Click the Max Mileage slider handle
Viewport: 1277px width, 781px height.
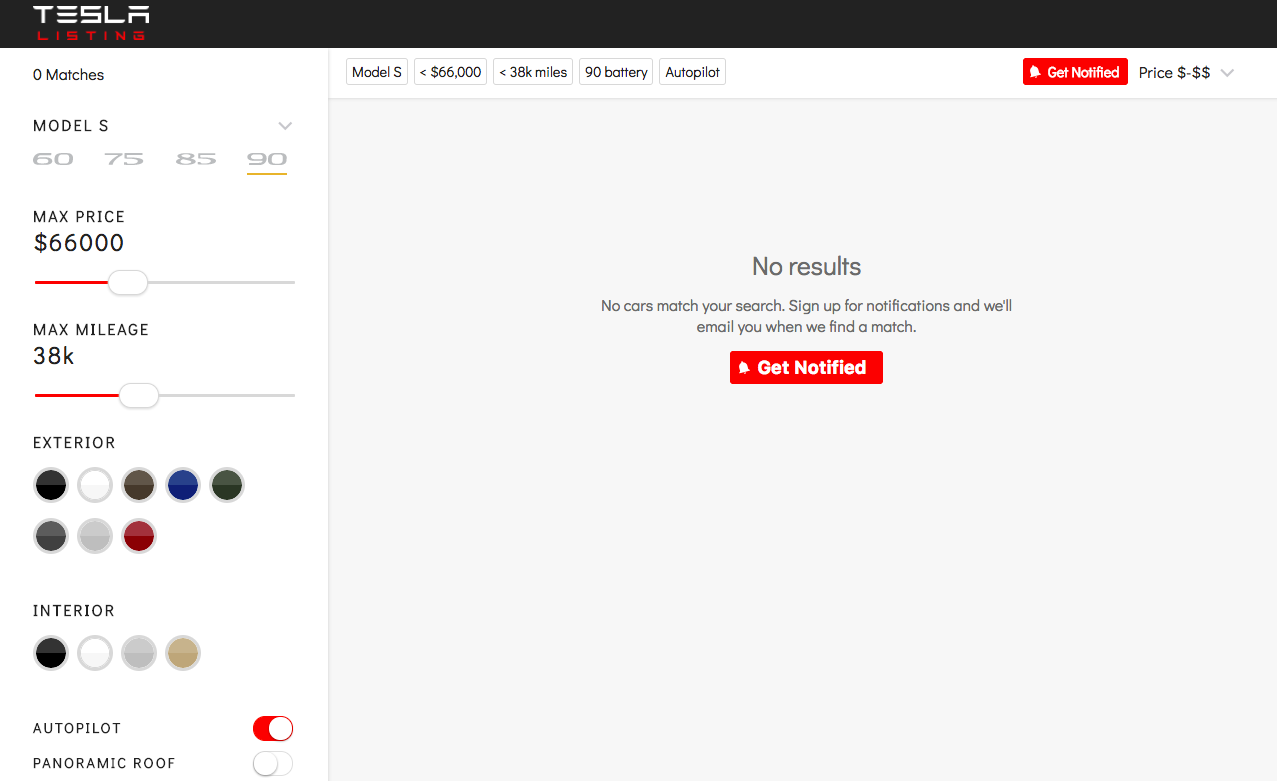pos(139,396)
